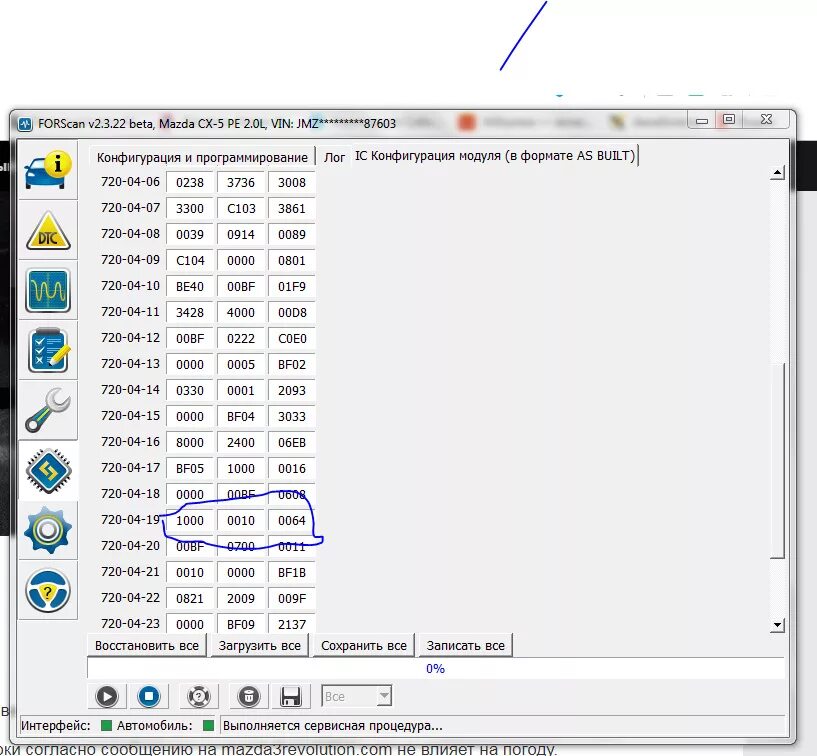Click the 'Загрузить все' button
The image size is (817, 756).
[x=259, y=646]
